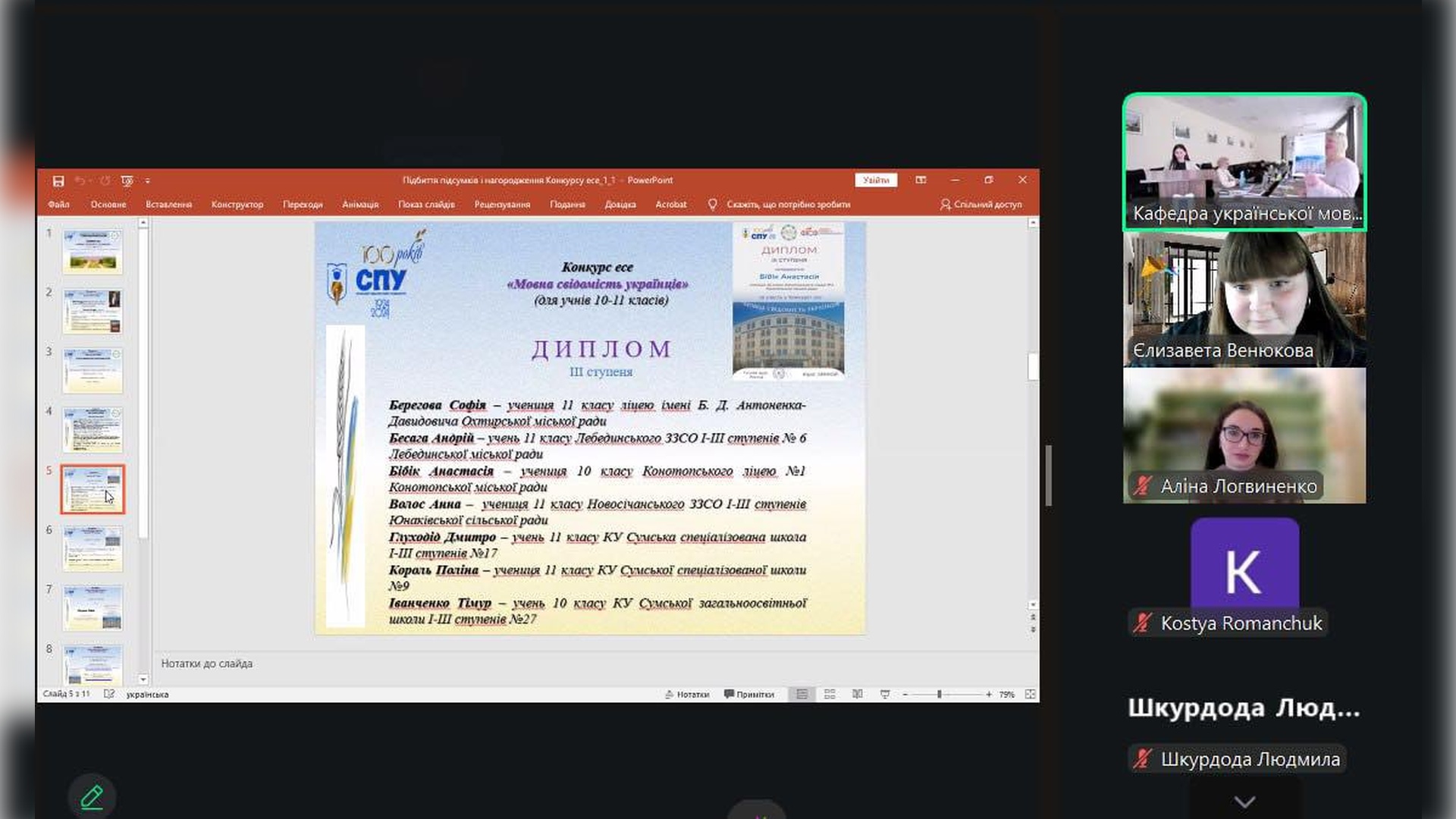Viewport: 1456px width, 819px height.
Task: Open reading view icon in status bar
Action: click(857, 694)
